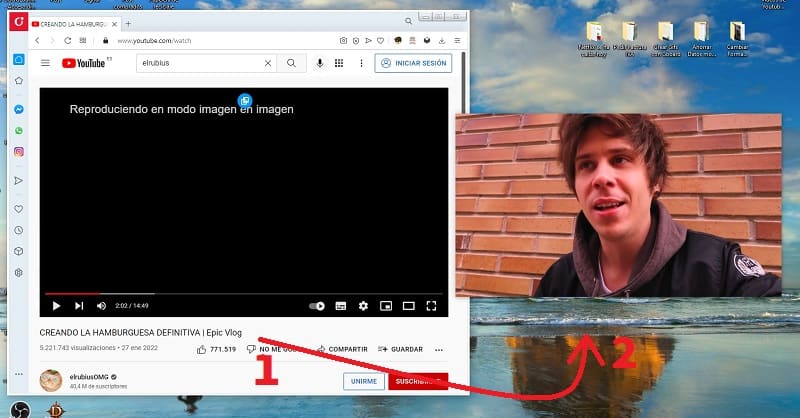Reload the YouTube page
Image resolution: width=800 pixels, height=418 pixels.
[x=67, y=40]
